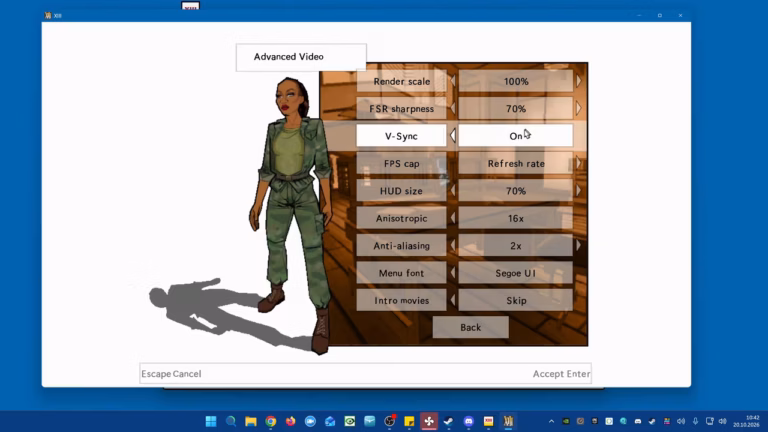Click the Segoe UI font value
Image resolution: width=768 pixels, height=432 pixels.
(516, 273)
